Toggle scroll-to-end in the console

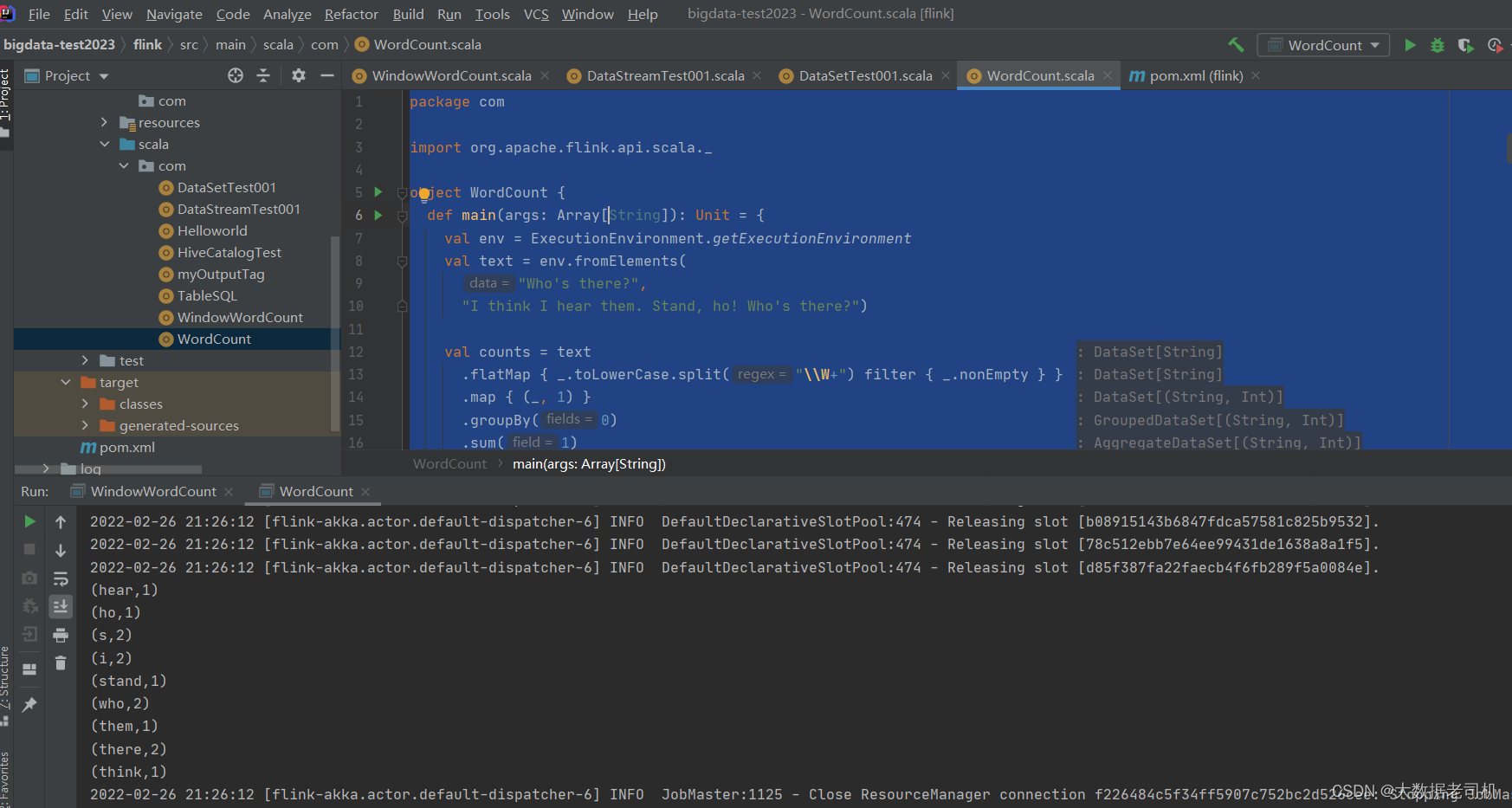pyautogui.click(x=61, y=606)
